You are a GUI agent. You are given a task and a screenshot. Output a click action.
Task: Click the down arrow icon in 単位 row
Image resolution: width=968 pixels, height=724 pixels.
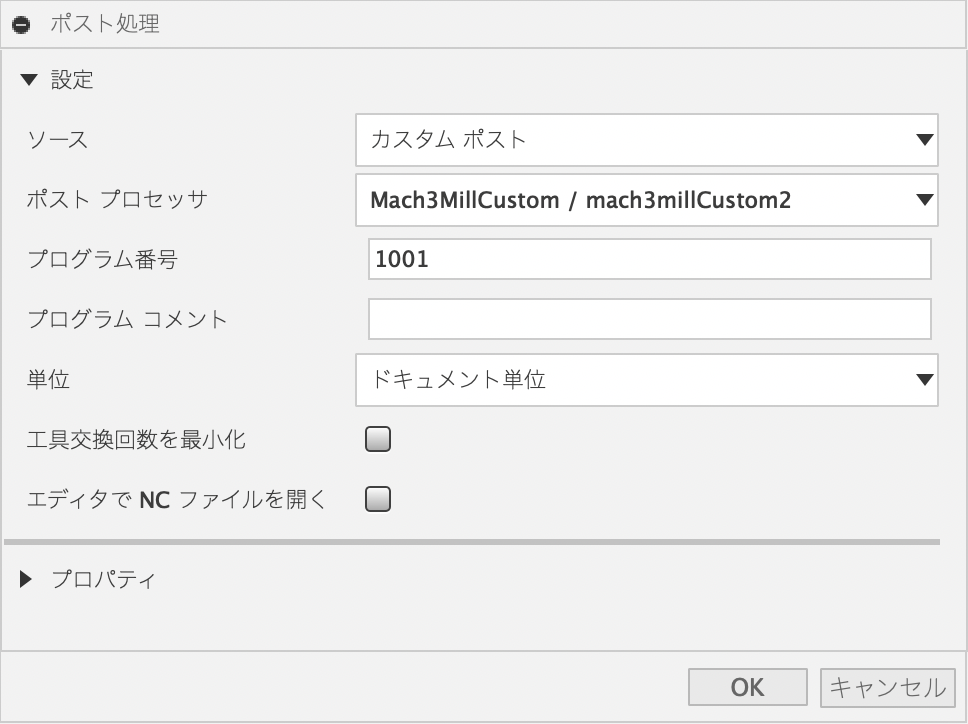pos(924,379)
